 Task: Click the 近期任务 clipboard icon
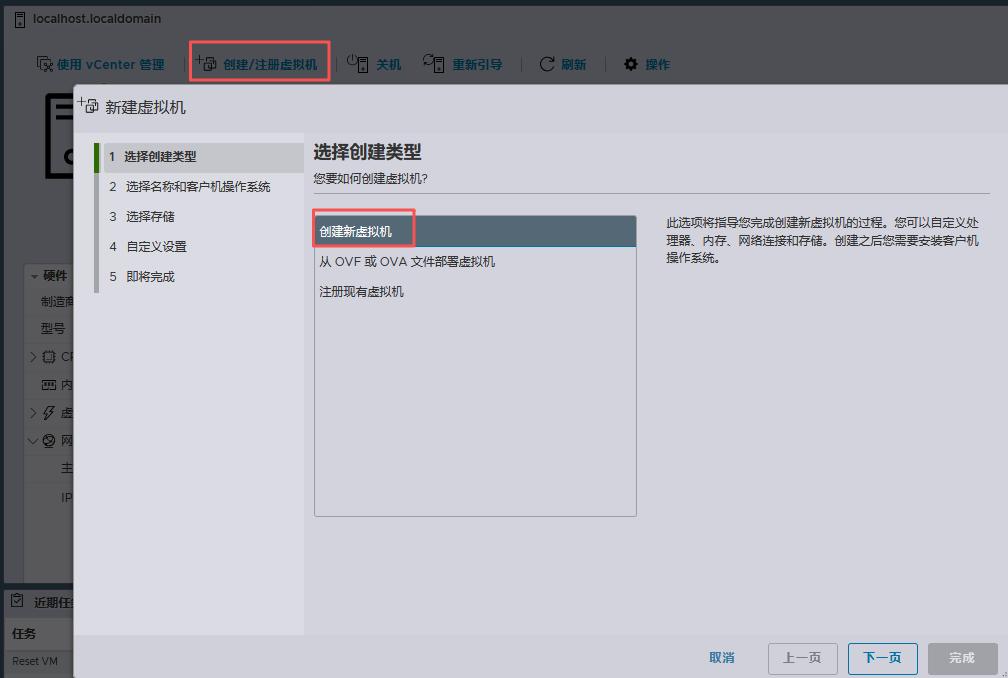pos(17,600)
